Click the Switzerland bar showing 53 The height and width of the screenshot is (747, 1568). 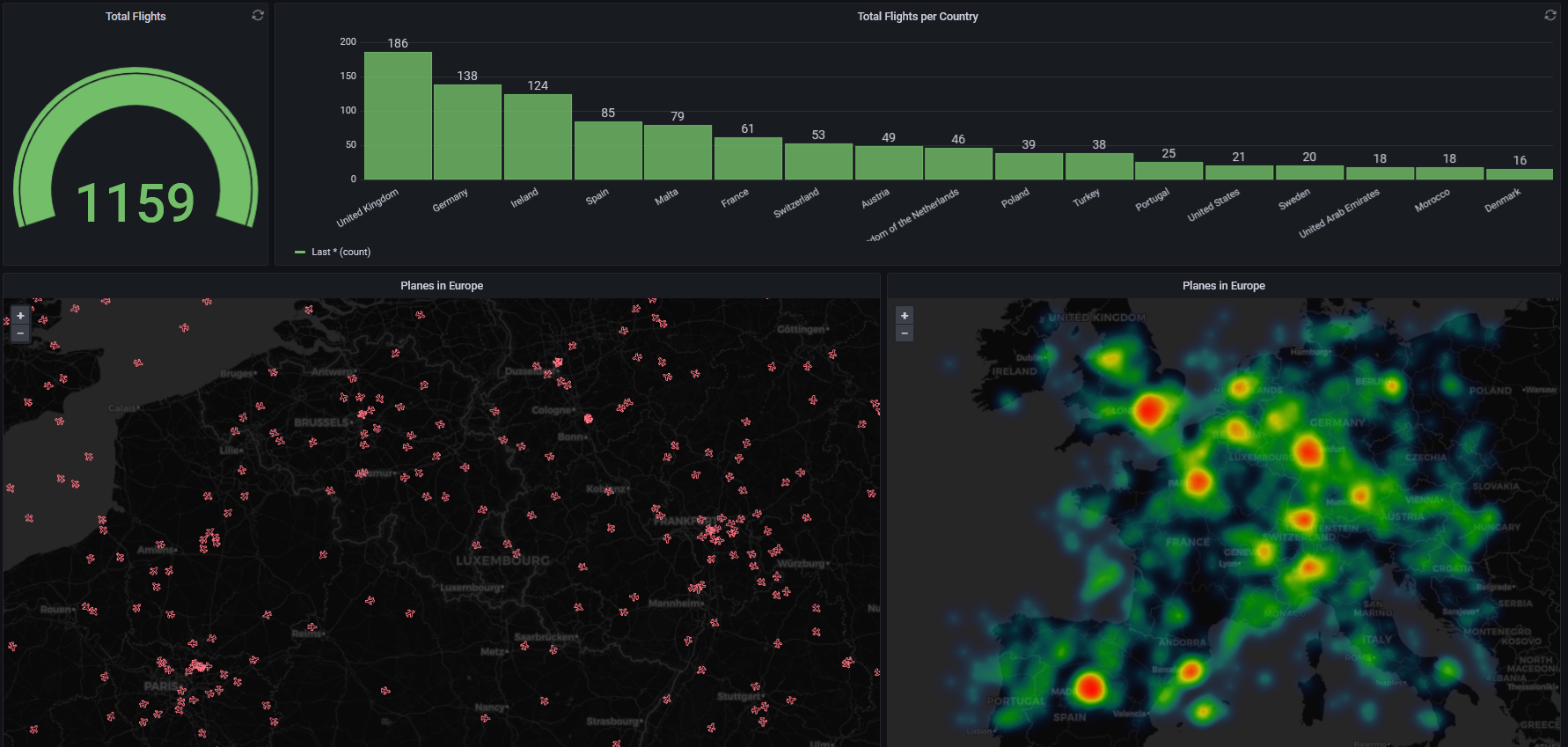pos(818,162)
